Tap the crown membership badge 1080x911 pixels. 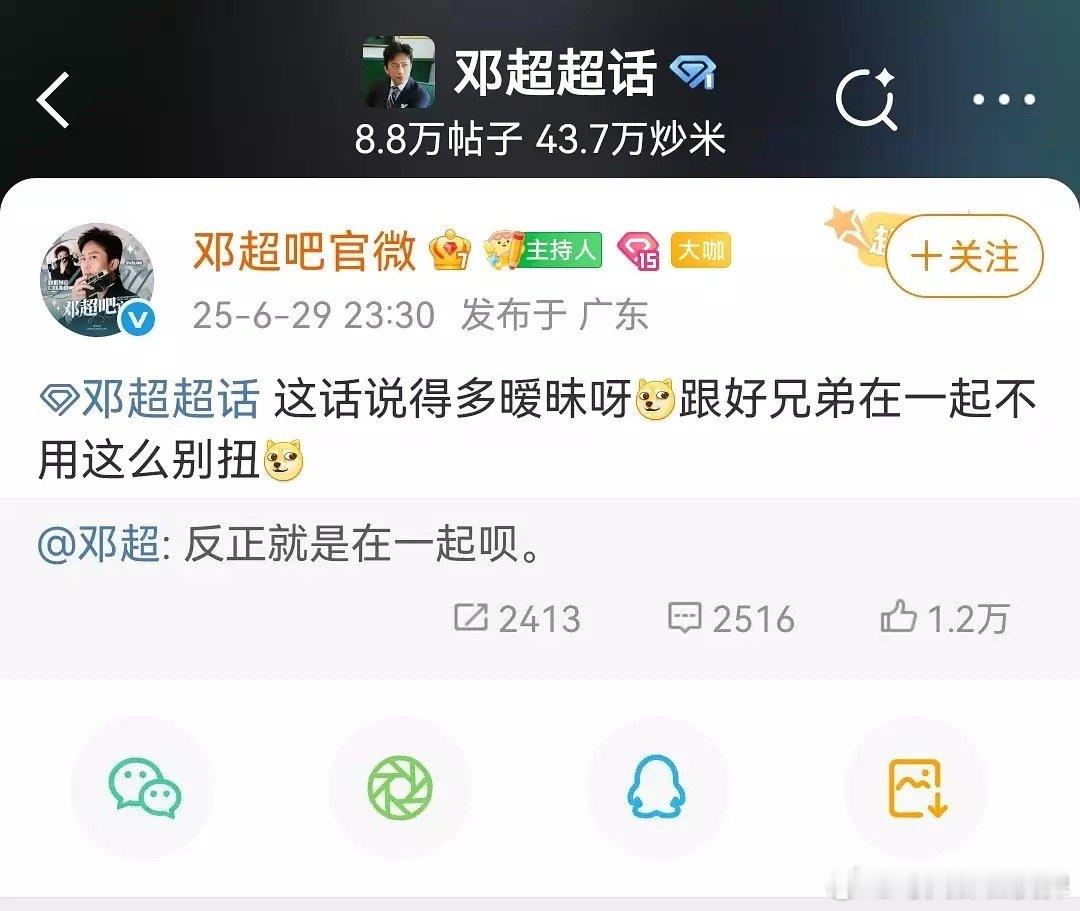(450, 250)
